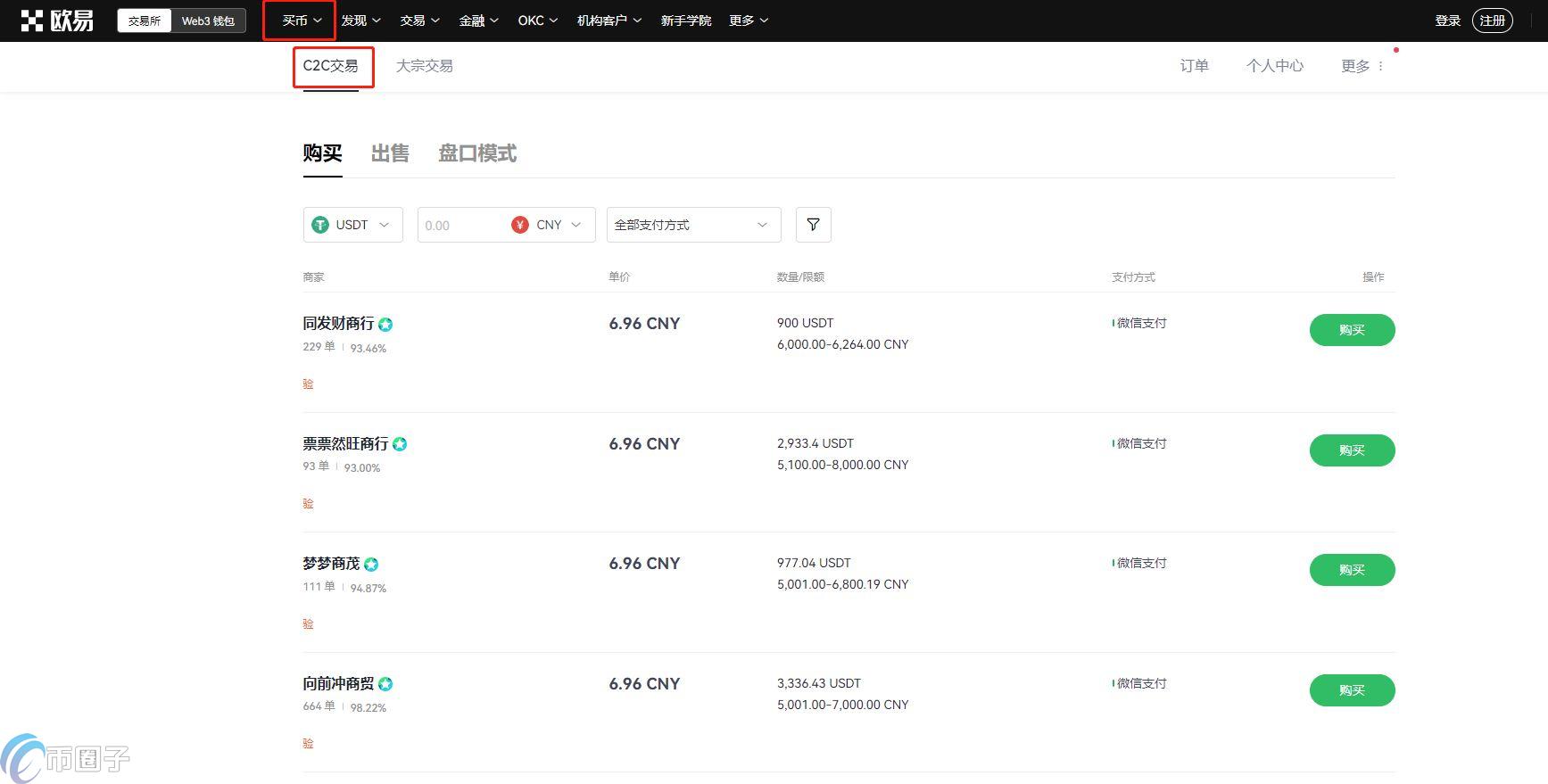Click the 验 tag under 票票然旺商行
The width and height of the screenshot is (1548, 784).
(x=308, y=504)
